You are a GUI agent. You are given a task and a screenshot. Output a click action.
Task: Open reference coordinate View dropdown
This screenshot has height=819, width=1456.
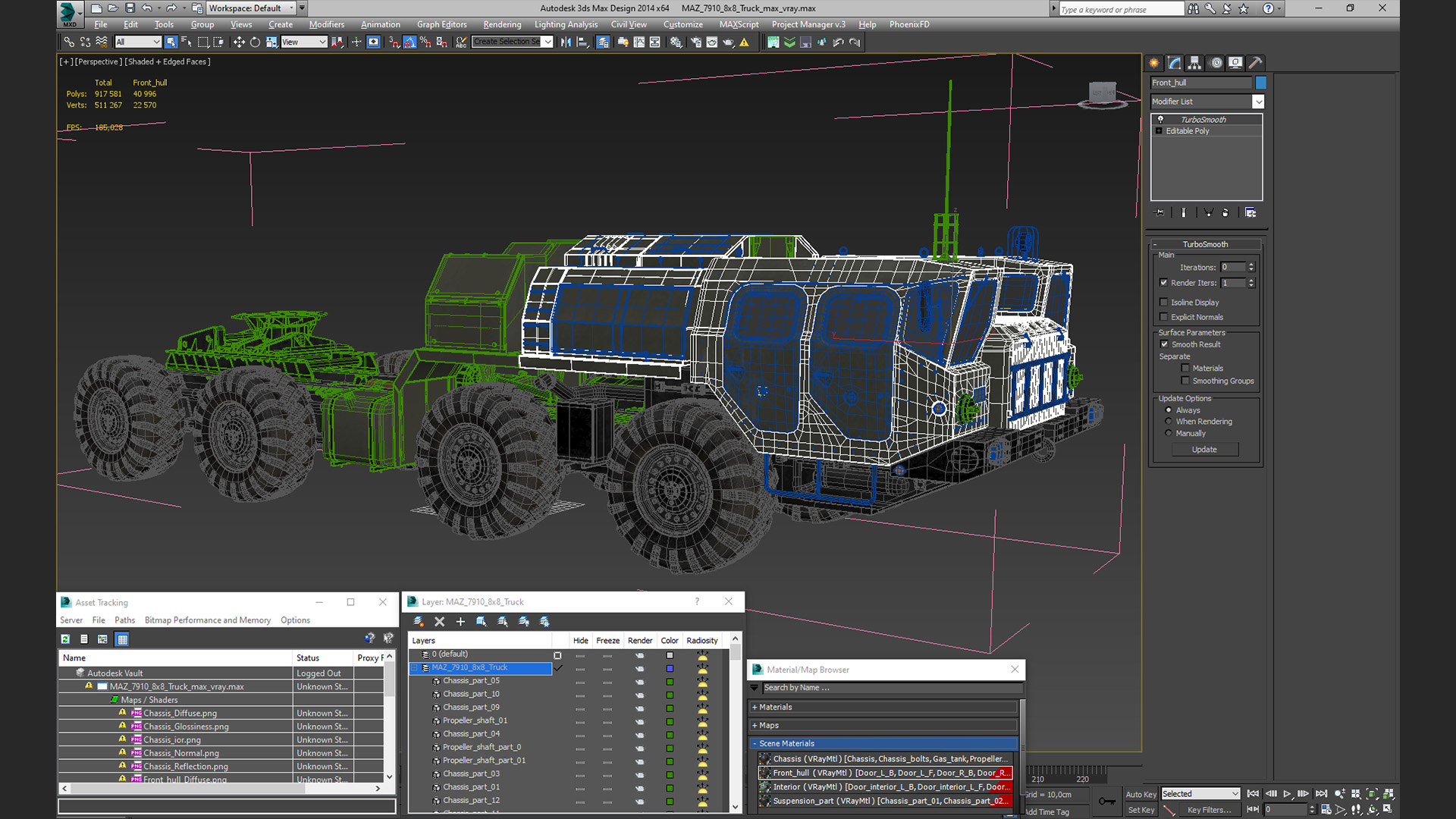tap(303, 42)
